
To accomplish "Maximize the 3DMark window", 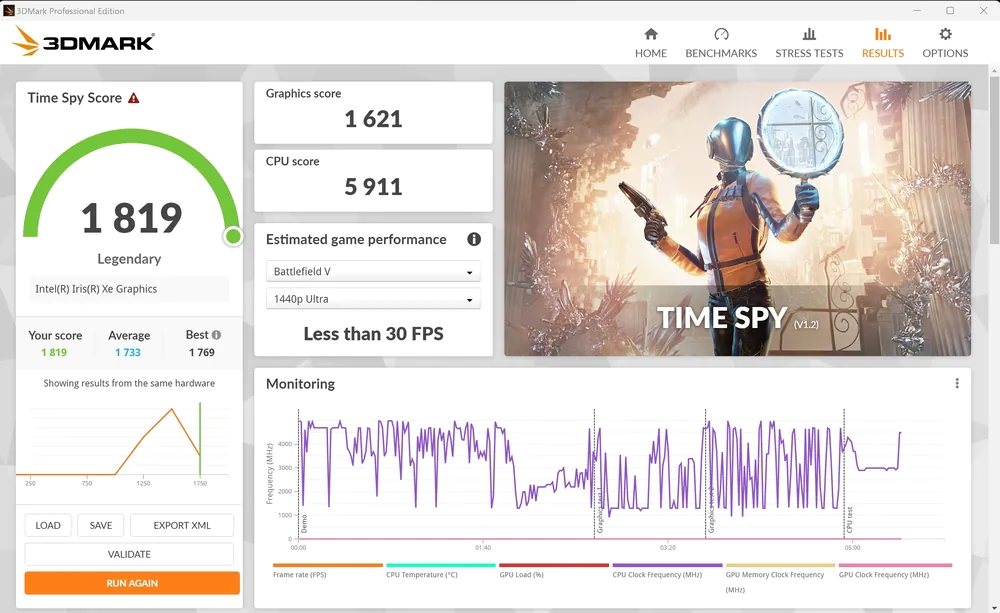I will (x=950, y=10).
